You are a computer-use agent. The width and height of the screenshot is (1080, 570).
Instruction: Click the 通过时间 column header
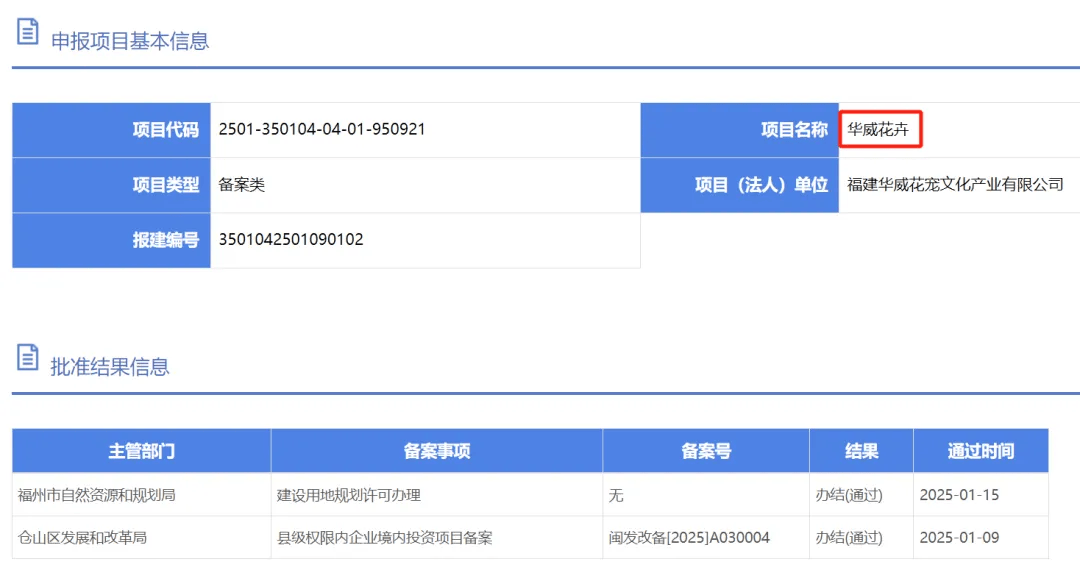pyautogui.click(x=981, y=451)
